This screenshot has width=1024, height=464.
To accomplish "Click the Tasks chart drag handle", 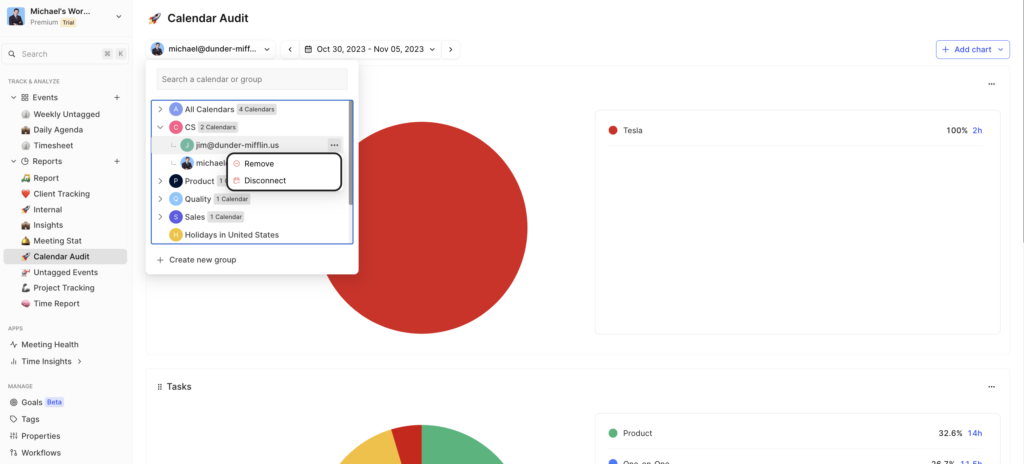I will [x=159, y=387].
